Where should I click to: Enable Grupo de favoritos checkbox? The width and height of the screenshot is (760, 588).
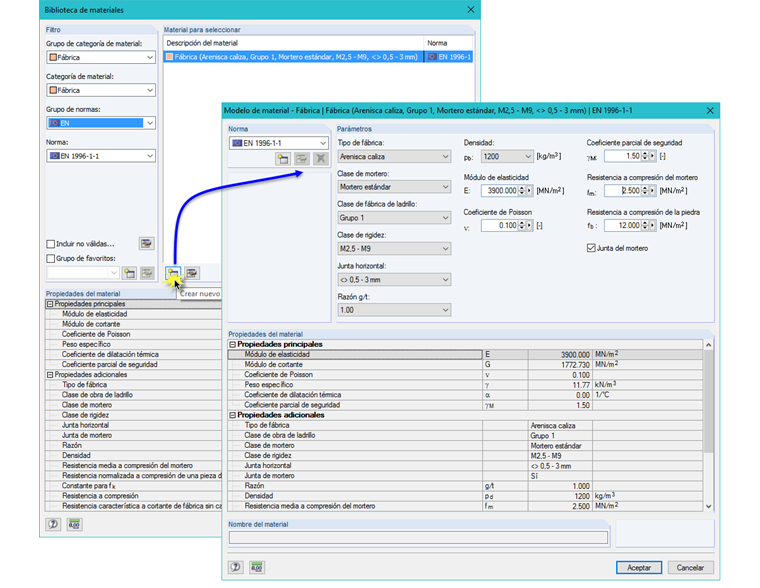click(x=50, y=258)
